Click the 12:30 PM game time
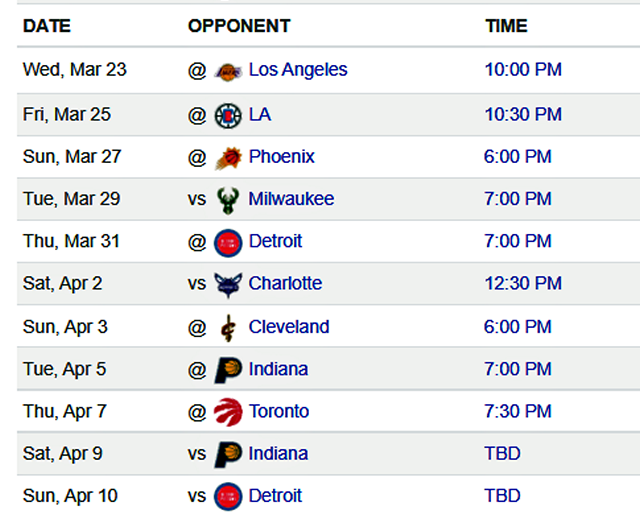Viewport: 640px width, 515px height. click(523, 284)
